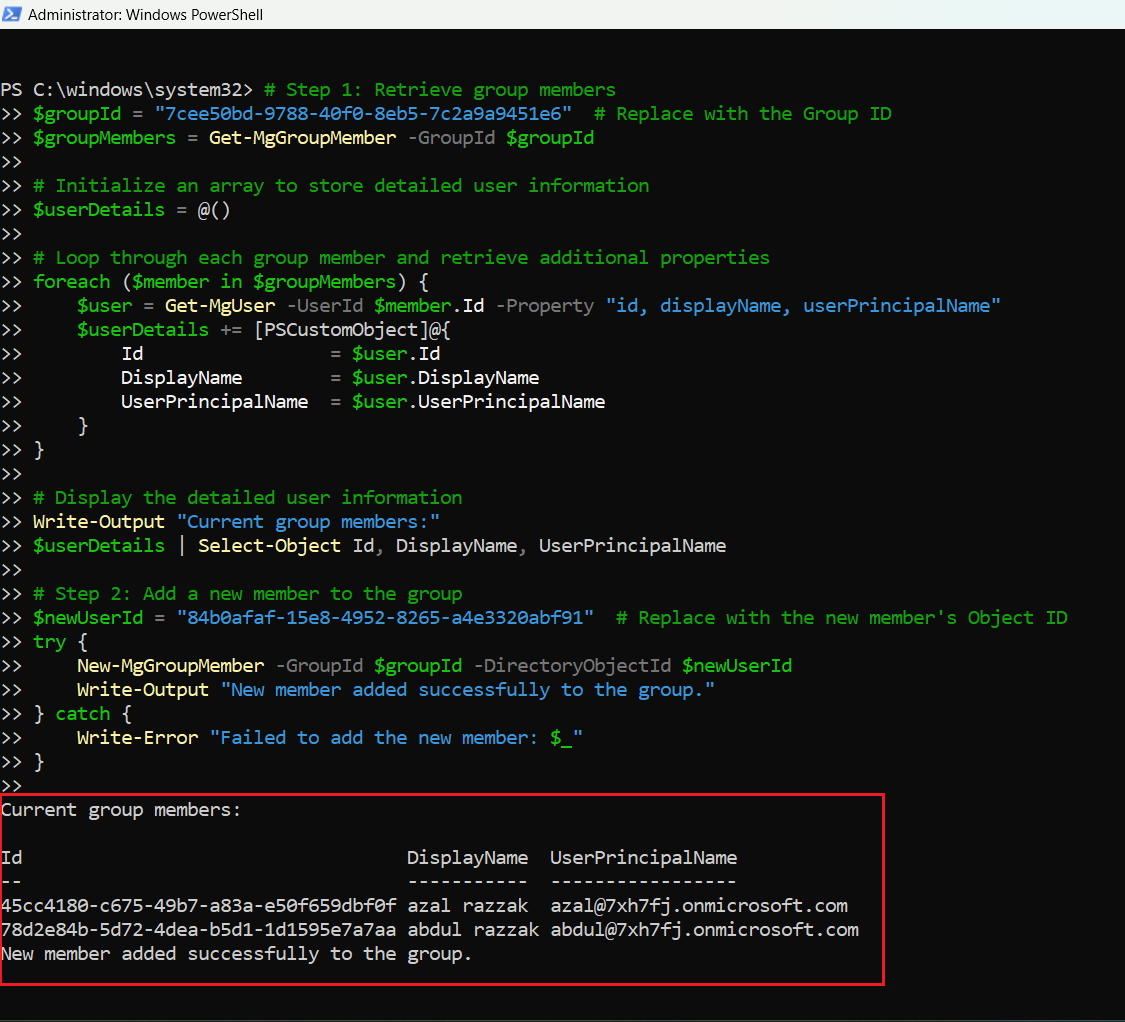Click the group ID string starting with 7cee50bd
Screen dimensions: 1125x1022
[363, 114]
